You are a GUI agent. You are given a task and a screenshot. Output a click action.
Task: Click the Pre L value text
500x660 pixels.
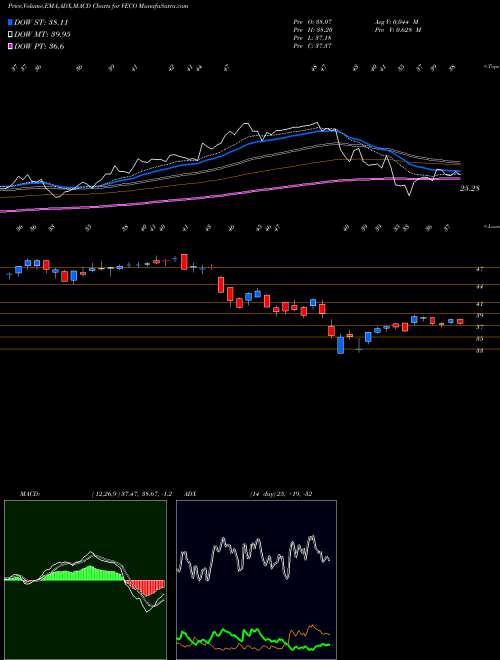[313, 37]
